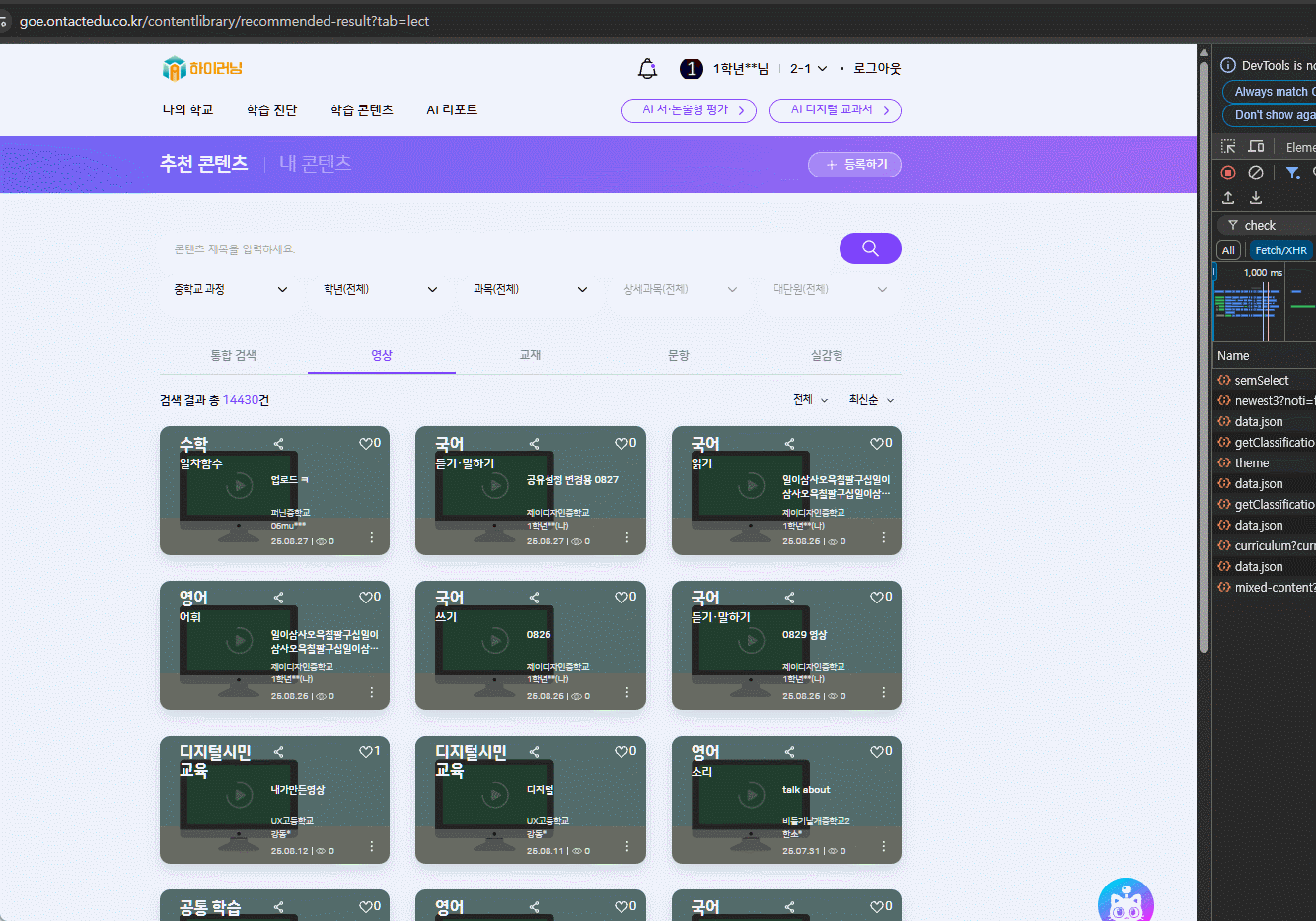Click the DevTools inspect element icon
This screenshot has height=921, width=1316.
pos(1228,146)
